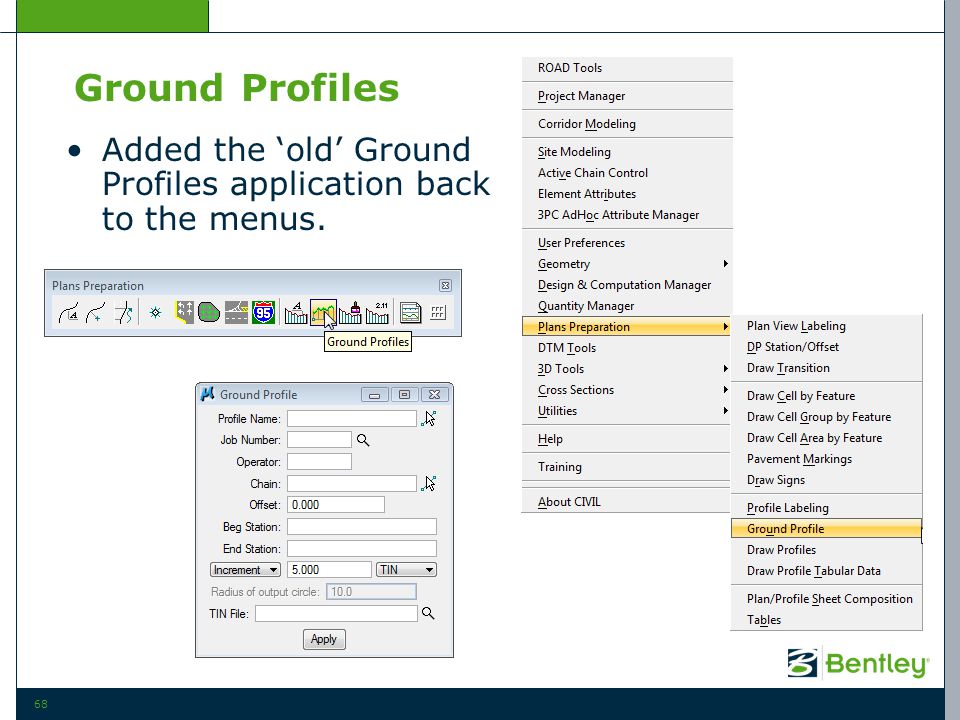This screenshot has width=960, height=720.
Task: Choose DTM Tools in the menu
Action: point(627,348)
